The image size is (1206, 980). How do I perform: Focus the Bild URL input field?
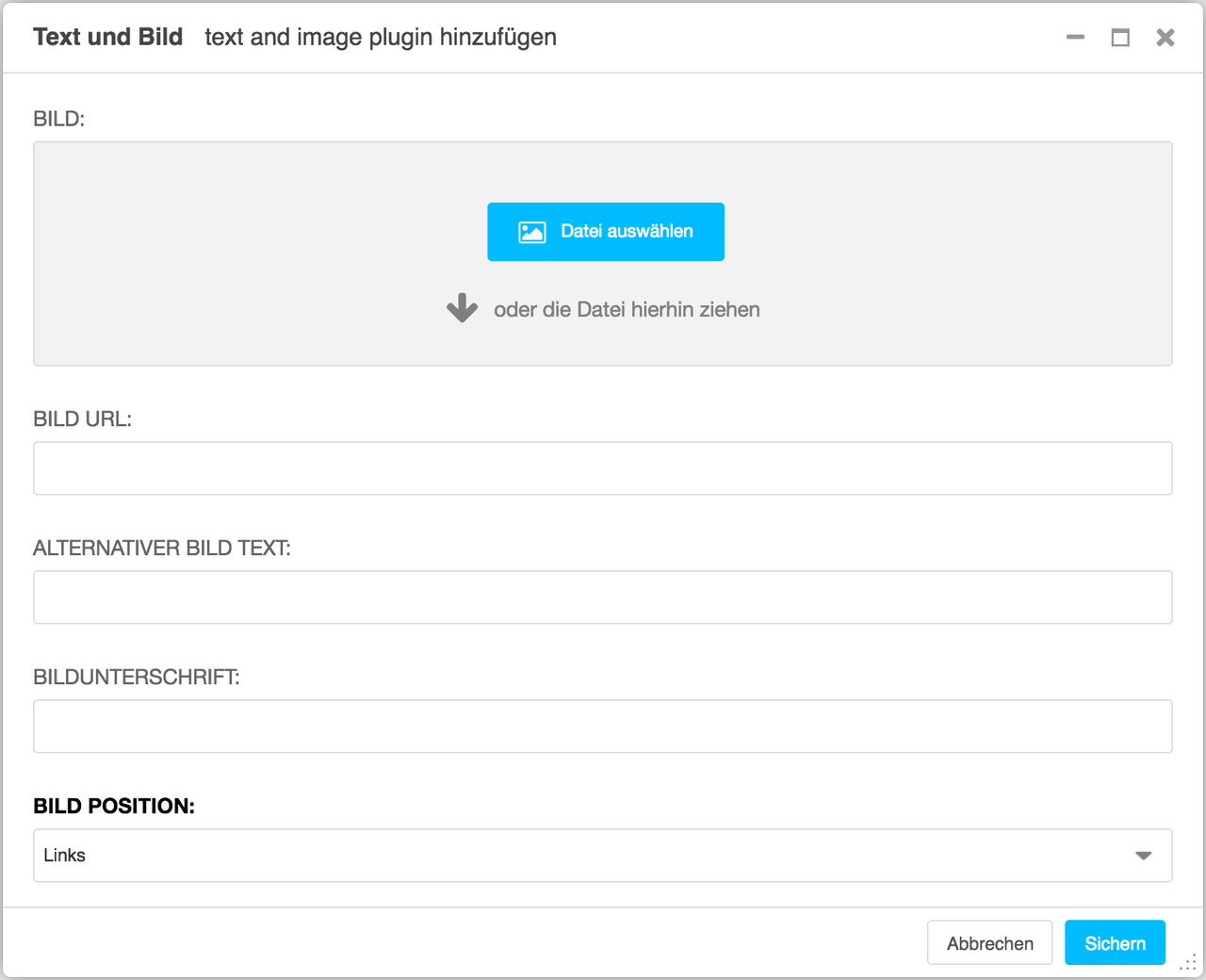[x=603, y=468]
